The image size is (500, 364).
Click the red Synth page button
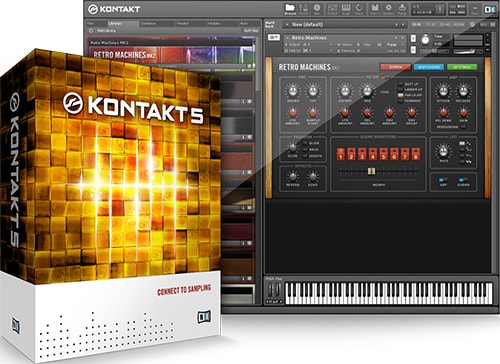(x=395, y=67)
